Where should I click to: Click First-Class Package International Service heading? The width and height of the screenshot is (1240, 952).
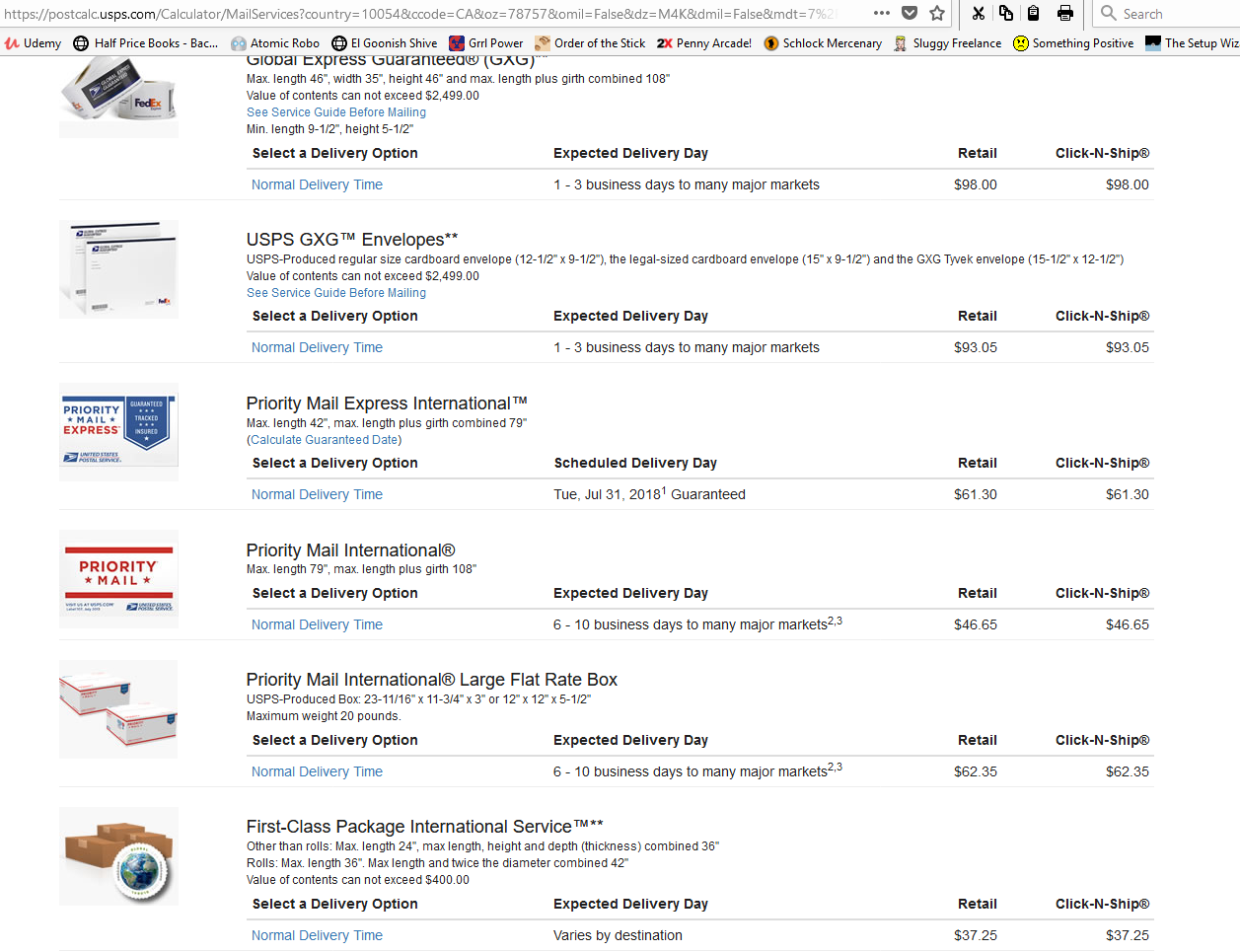[424, 827]
